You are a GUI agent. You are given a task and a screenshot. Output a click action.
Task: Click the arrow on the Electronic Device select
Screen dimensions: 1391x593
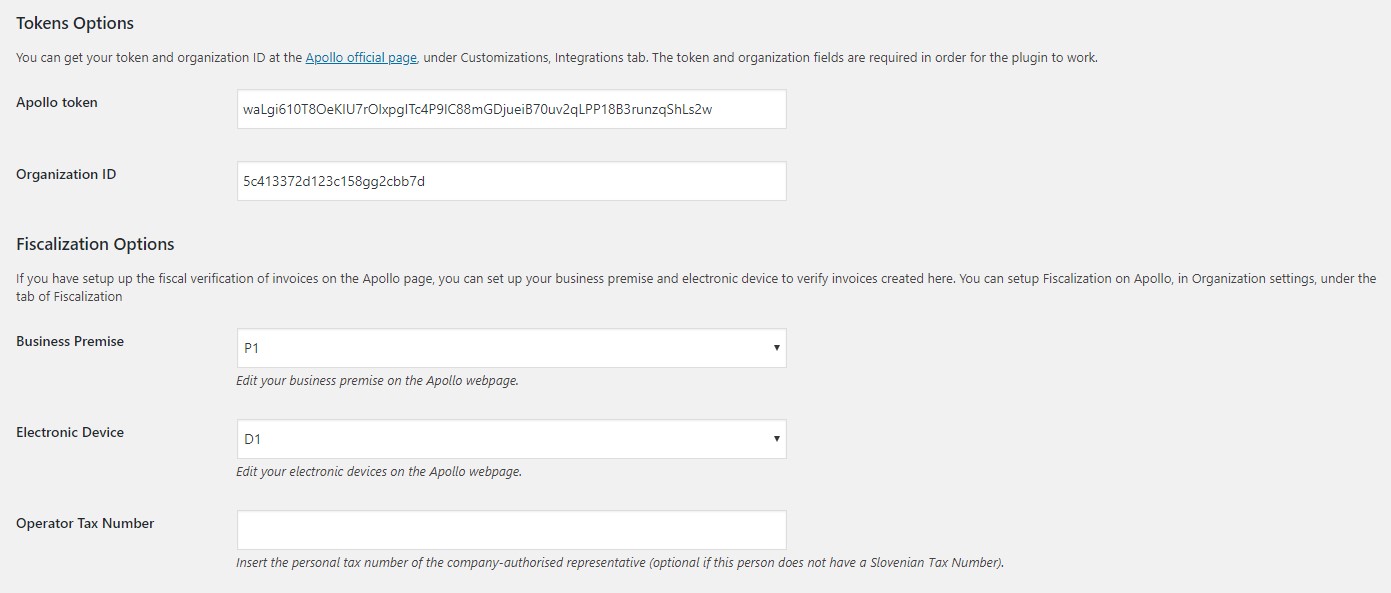776,439
